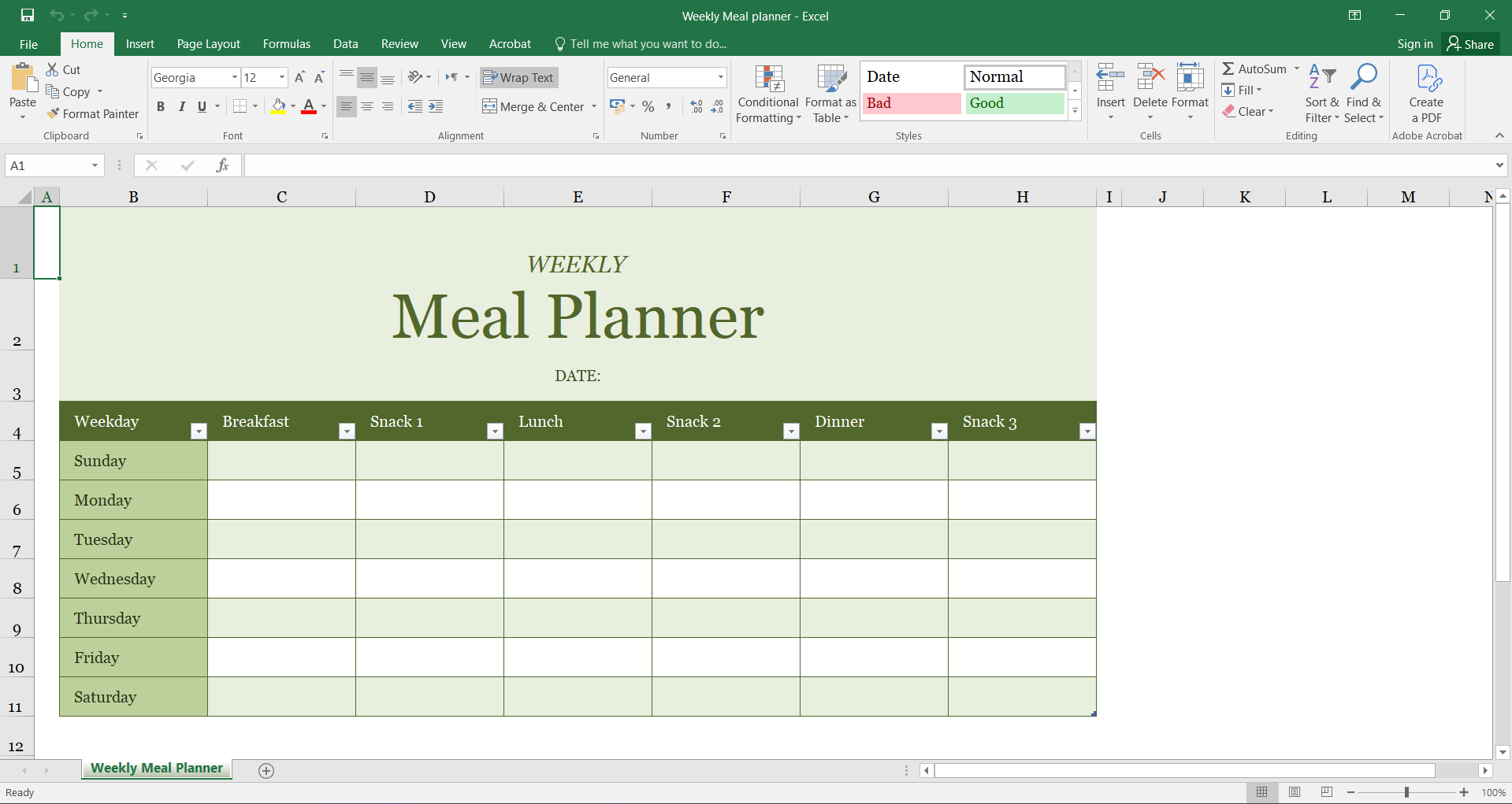1512x804 pixels.
Task: Apply the Good cell style
Action: pos(1014,103)
